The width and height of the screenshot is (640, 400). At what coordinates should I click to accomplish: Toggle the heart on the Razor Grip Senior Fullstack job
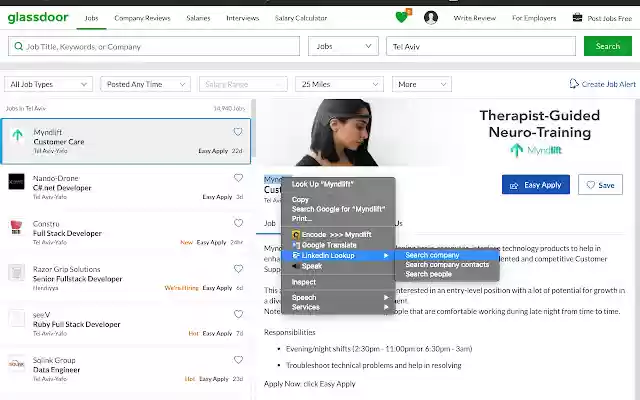pos(238,269)
